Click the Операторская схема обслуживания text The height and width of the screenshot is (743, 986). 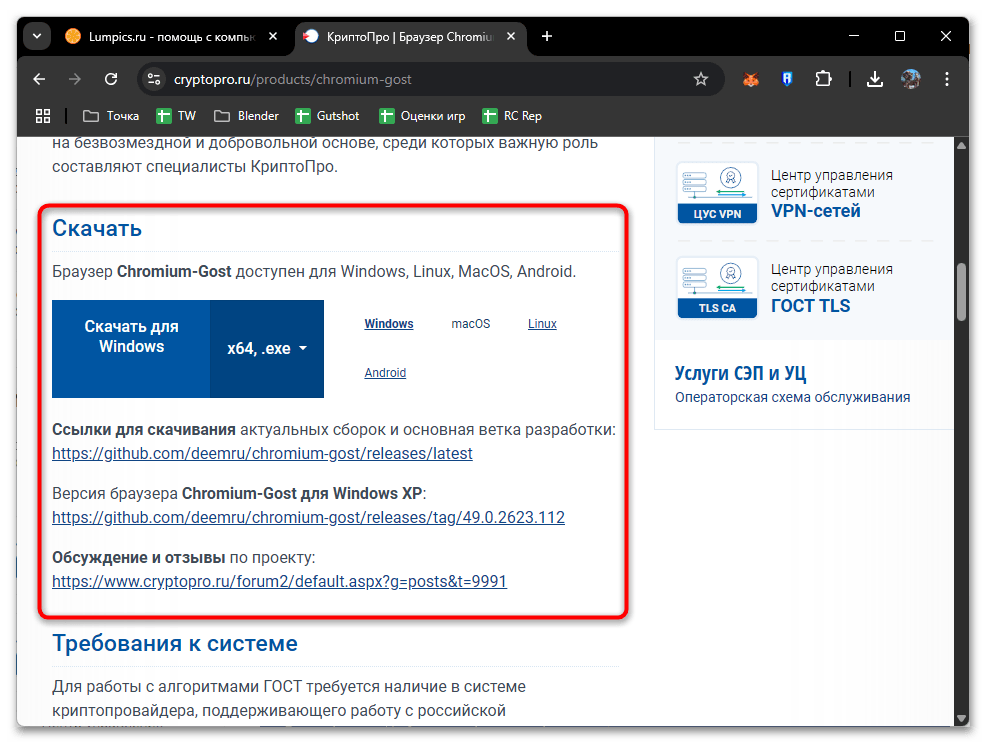(x=792, y=397)
